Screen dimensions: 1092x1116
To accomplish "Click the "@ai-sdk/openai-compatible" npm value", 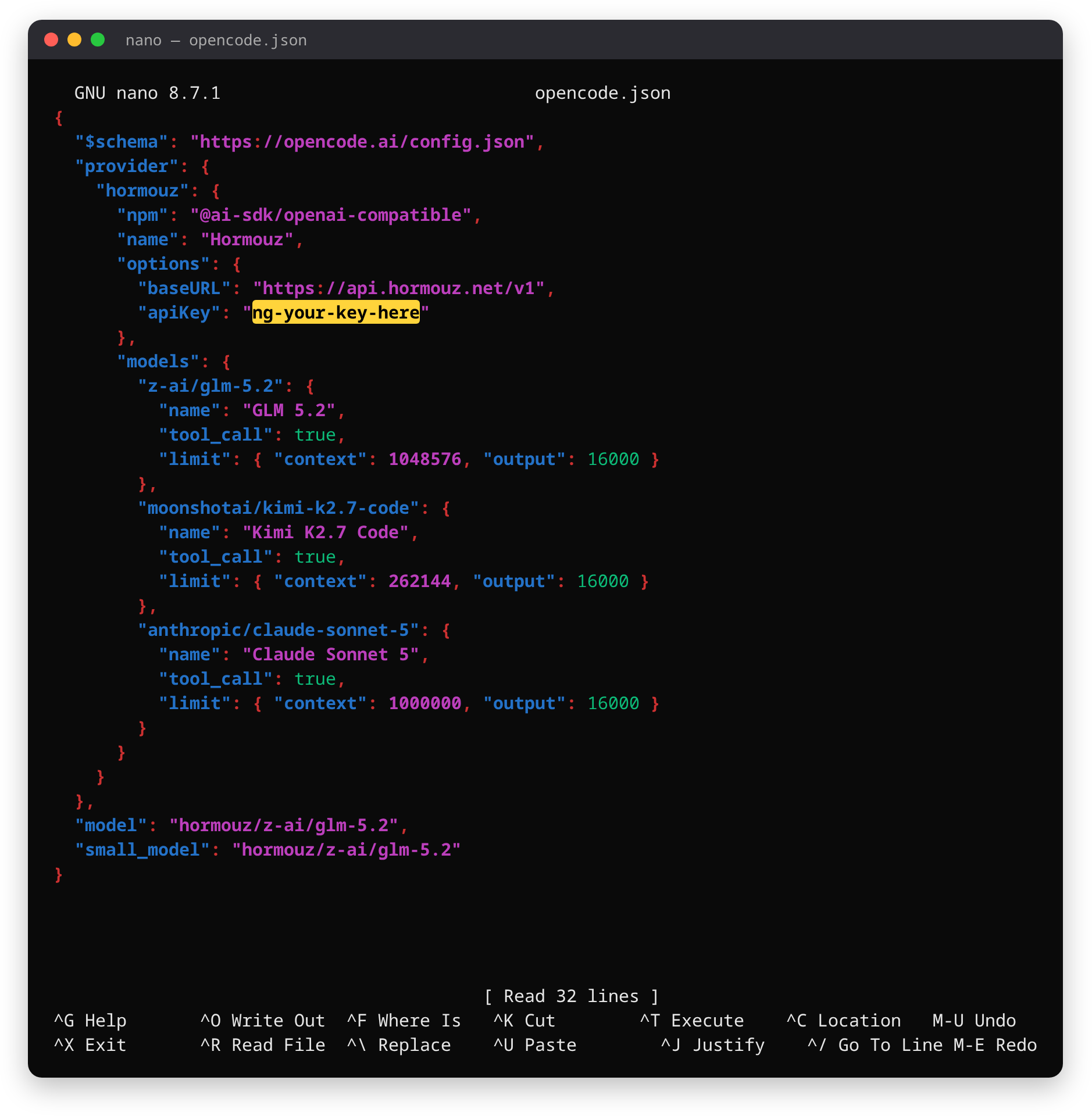I will (x=330, y=214).
